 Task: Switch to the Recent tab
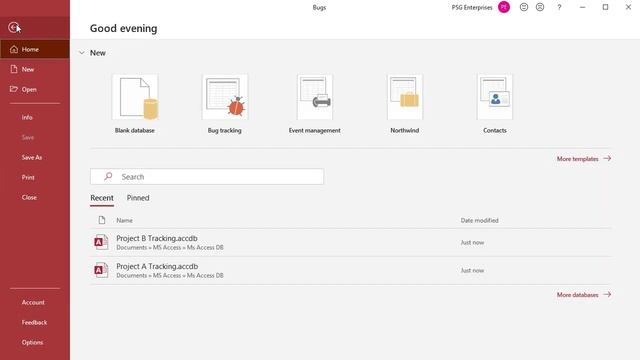(x=102, y=198)
